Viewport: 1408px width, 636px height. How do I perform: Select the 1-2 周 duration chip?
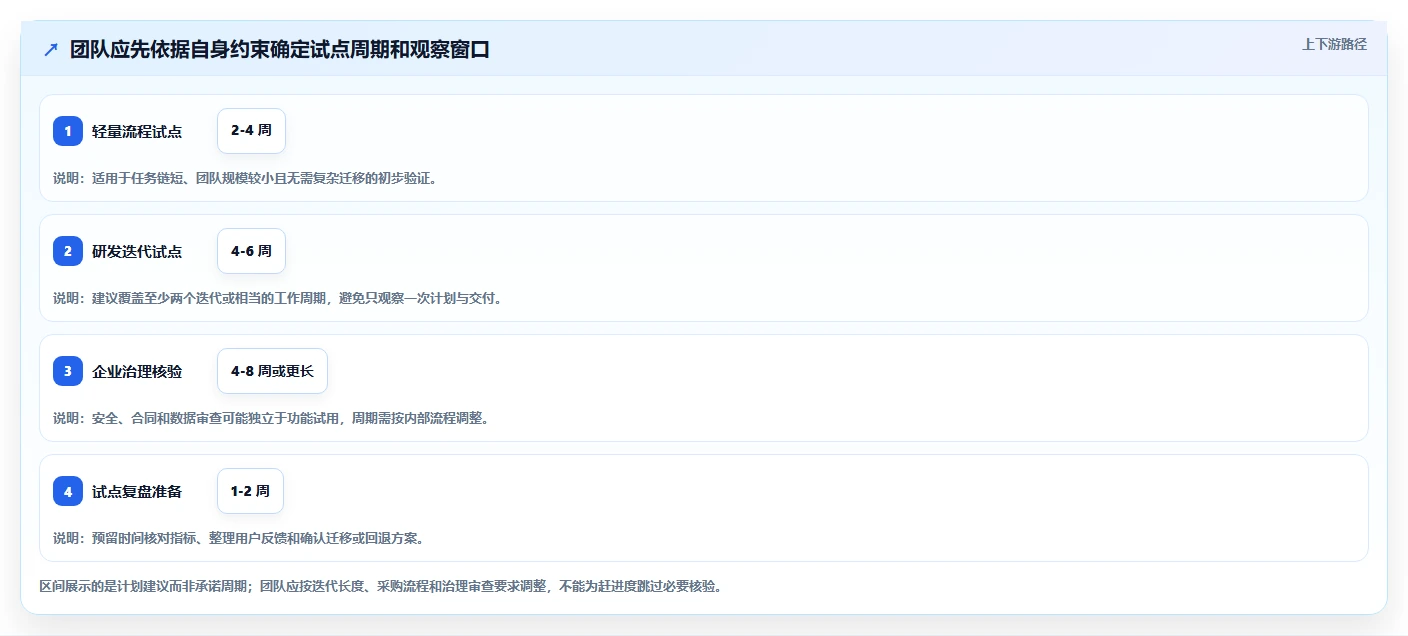[250, 491]
